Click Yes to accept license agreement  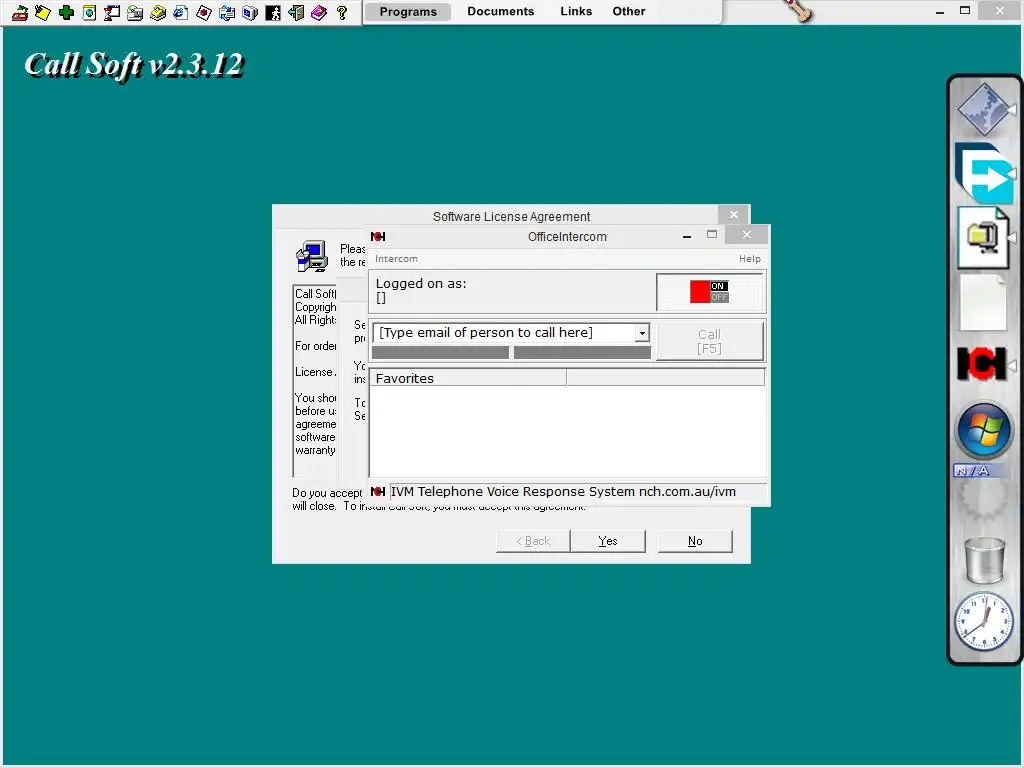click(608, 541)
